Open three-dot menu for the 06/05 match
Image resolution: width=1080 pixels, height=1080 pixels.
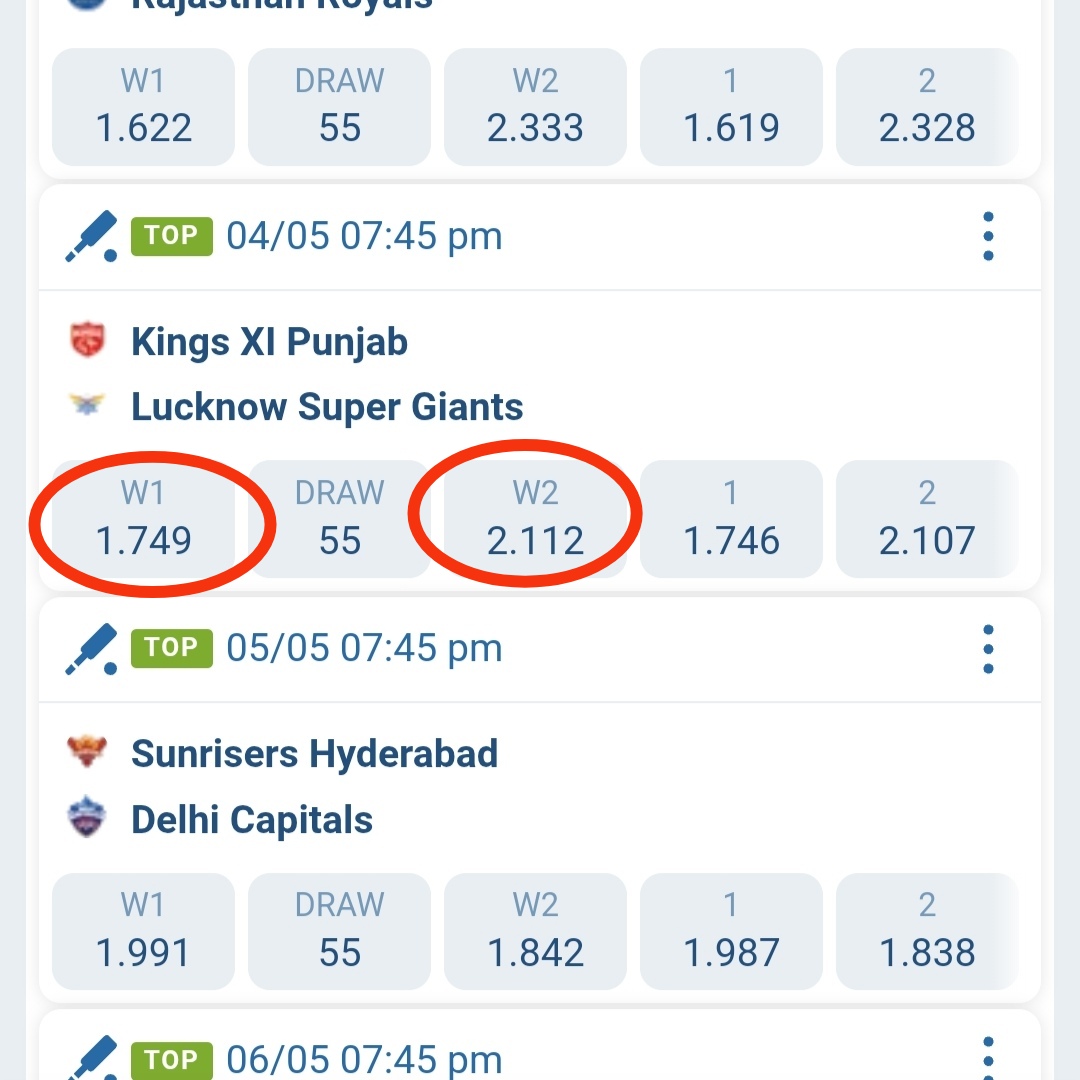pos(988,1059)
